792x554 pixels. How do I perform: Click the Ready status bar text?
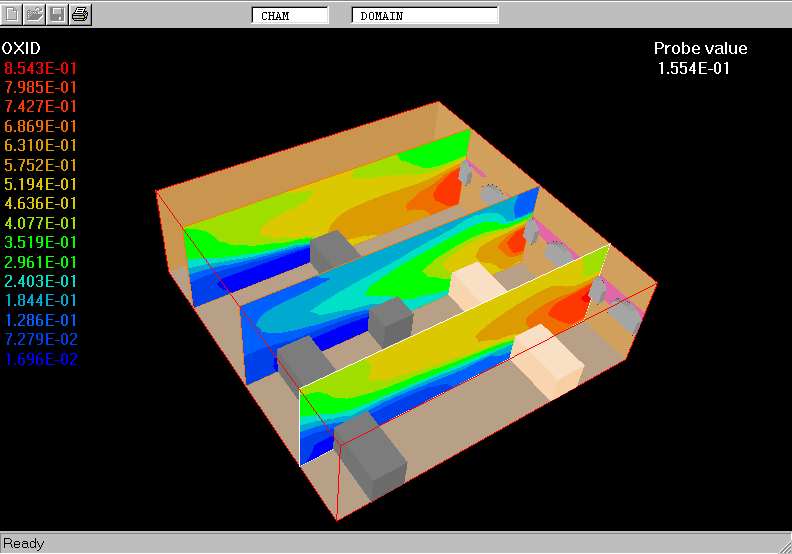[24, 544]
